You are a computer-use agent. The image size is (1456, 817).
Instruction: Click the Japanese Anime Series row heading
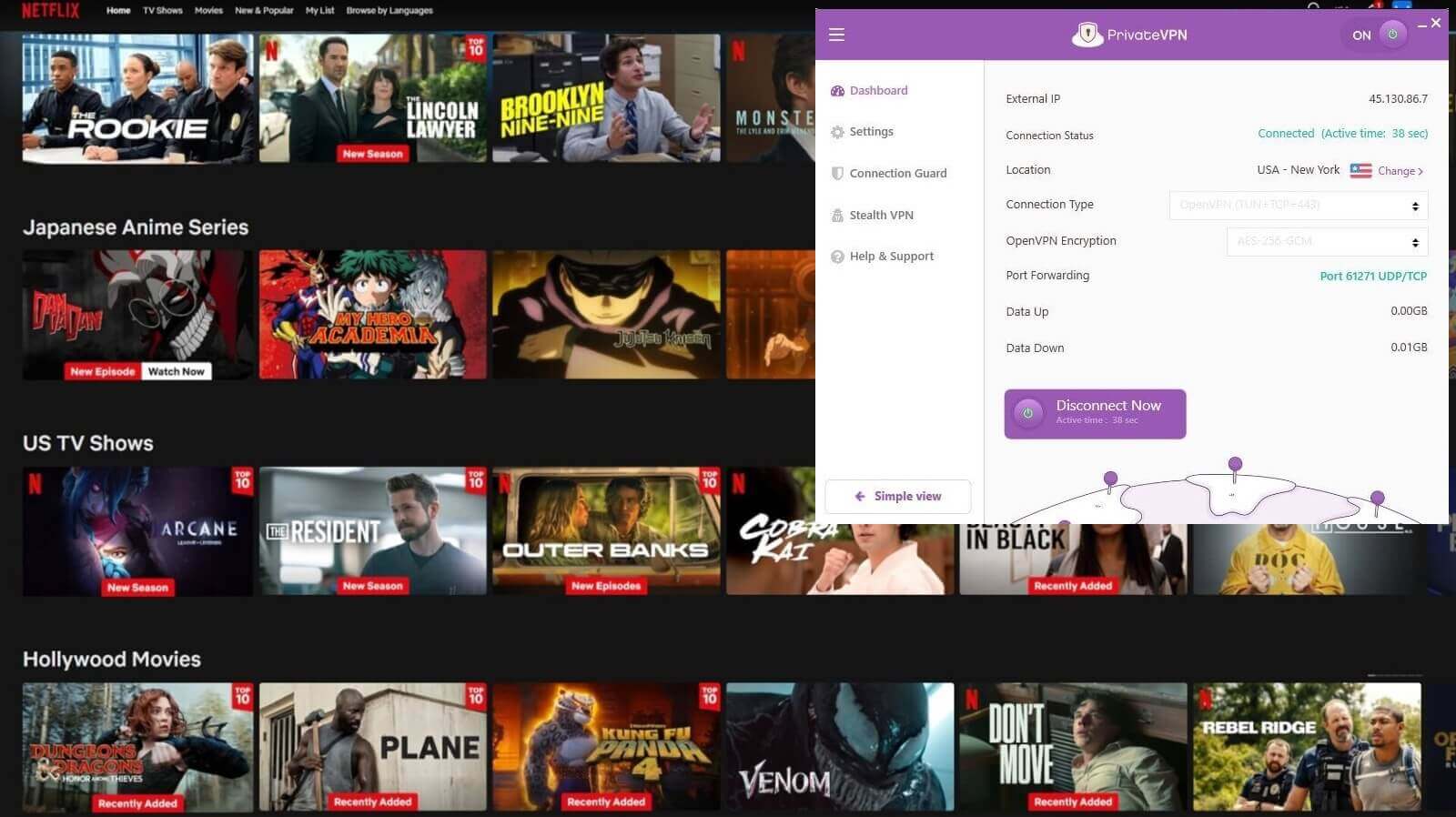[136, 227]
